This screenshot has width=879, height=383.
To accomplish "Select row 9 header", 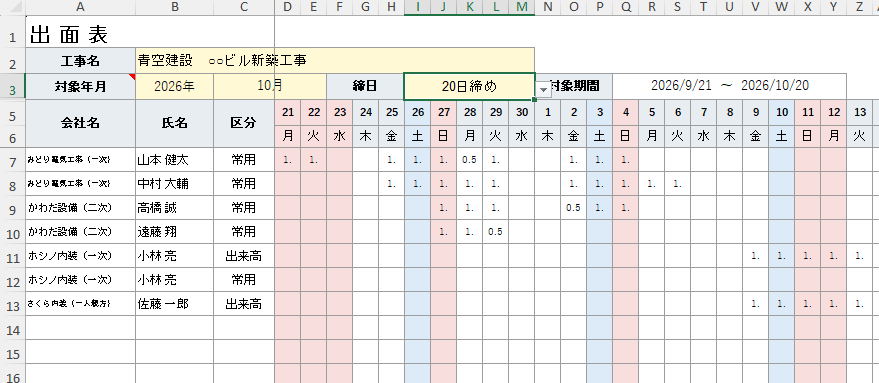I will point(12,208).
